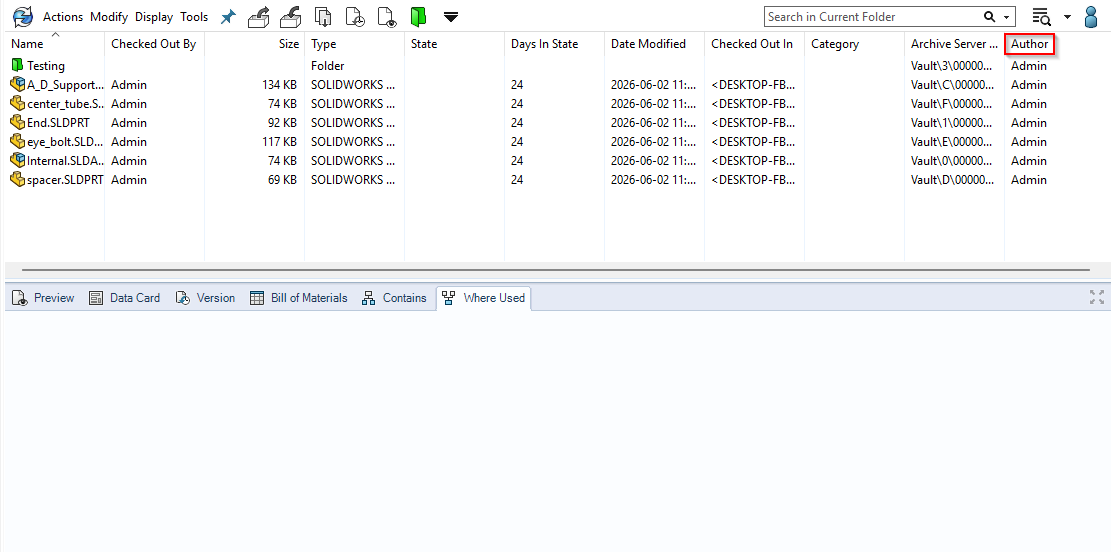The image size is (1111, 552).
Task: Click the box icon with arrow curving right
Action: pos(260,16)
